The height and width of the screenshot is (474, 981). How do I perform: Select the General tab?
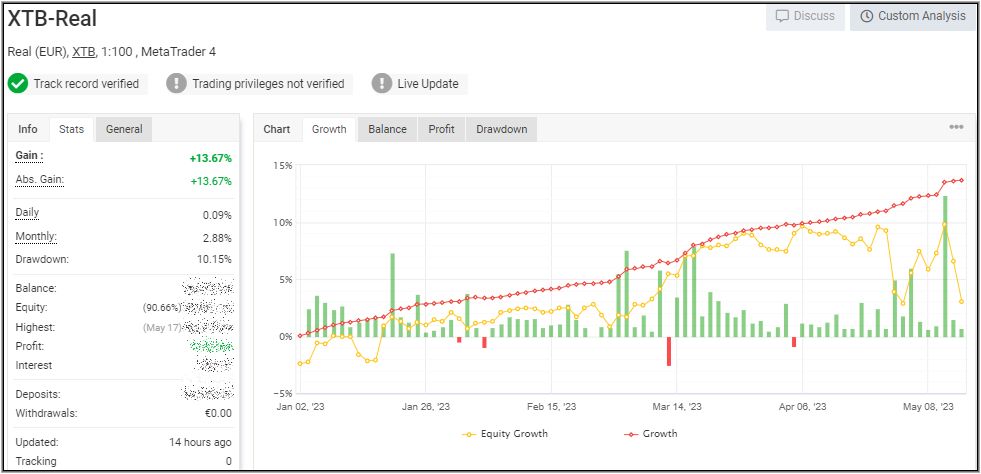click(x=124, y=129)
